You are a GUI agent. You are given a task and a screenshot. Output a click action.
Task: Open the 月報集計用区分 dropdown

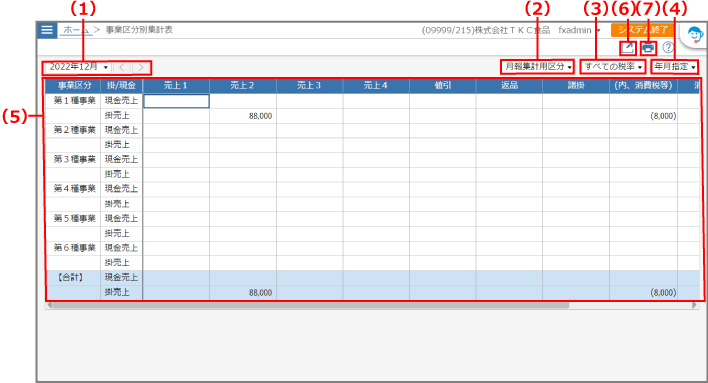coord(538,67)
